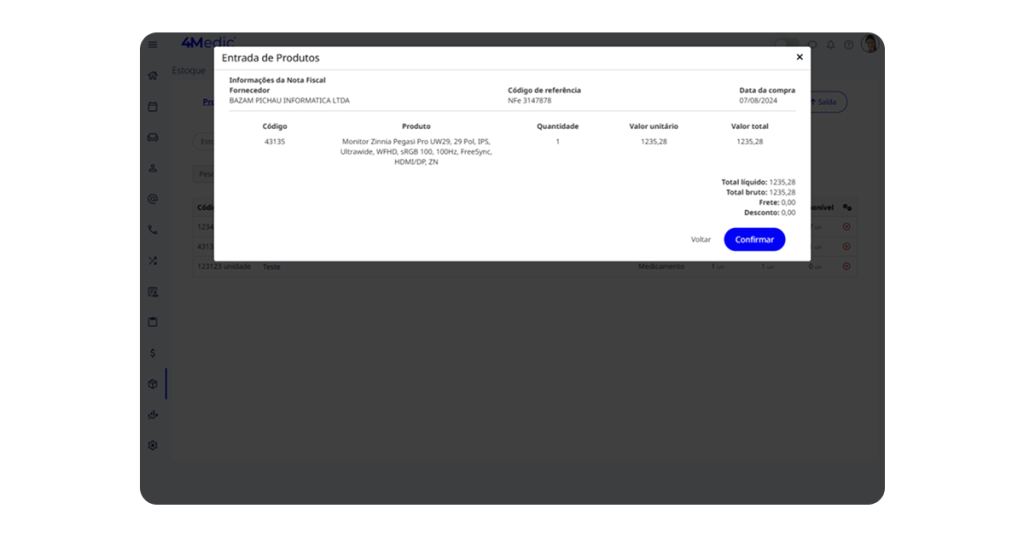Open the chart icon above the sidebar gear
This screenshot has width=1024, height=538.
(x=153, y=415)
